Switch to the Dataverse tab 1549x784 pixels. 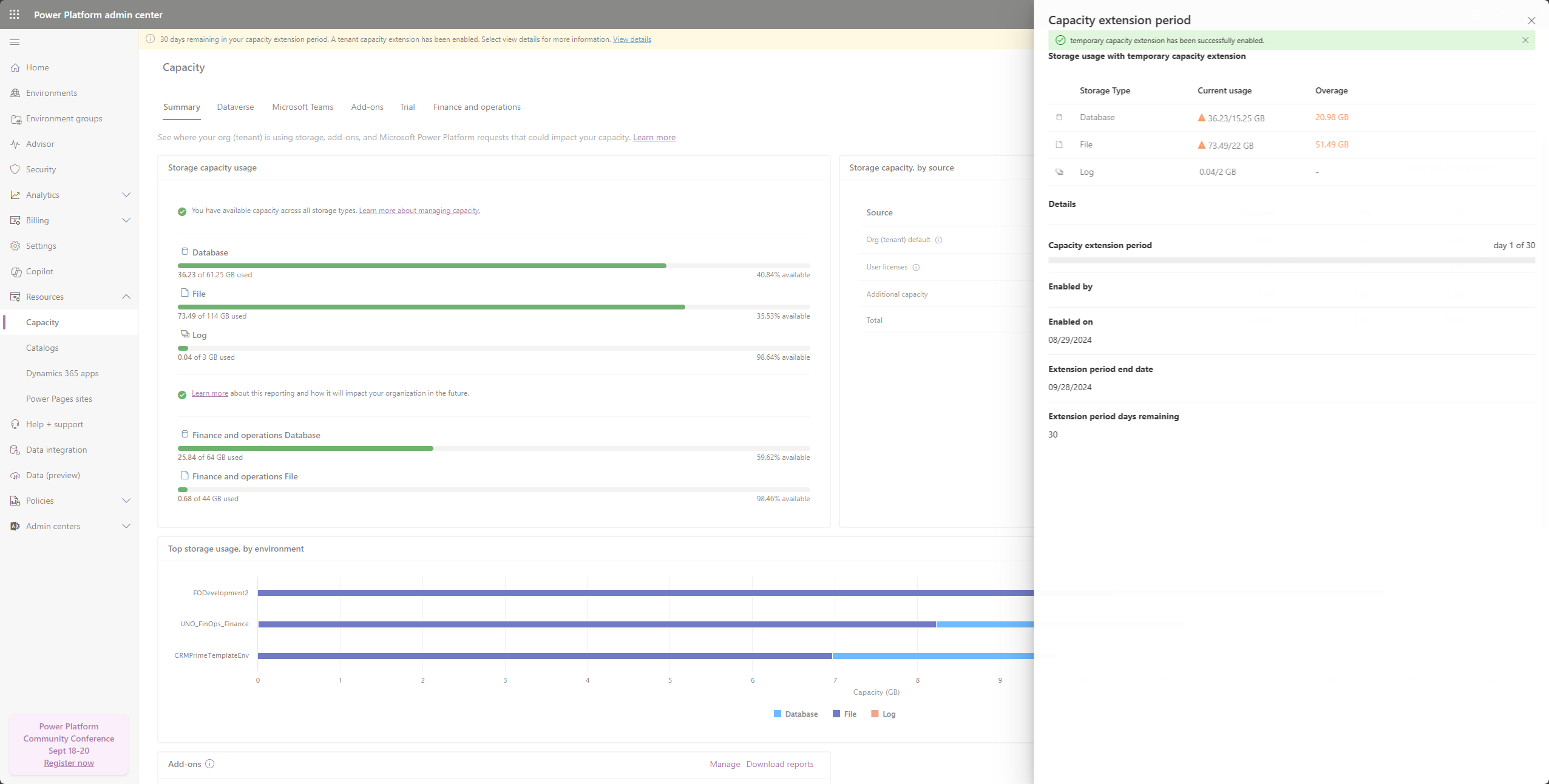(x=236, y=107)
